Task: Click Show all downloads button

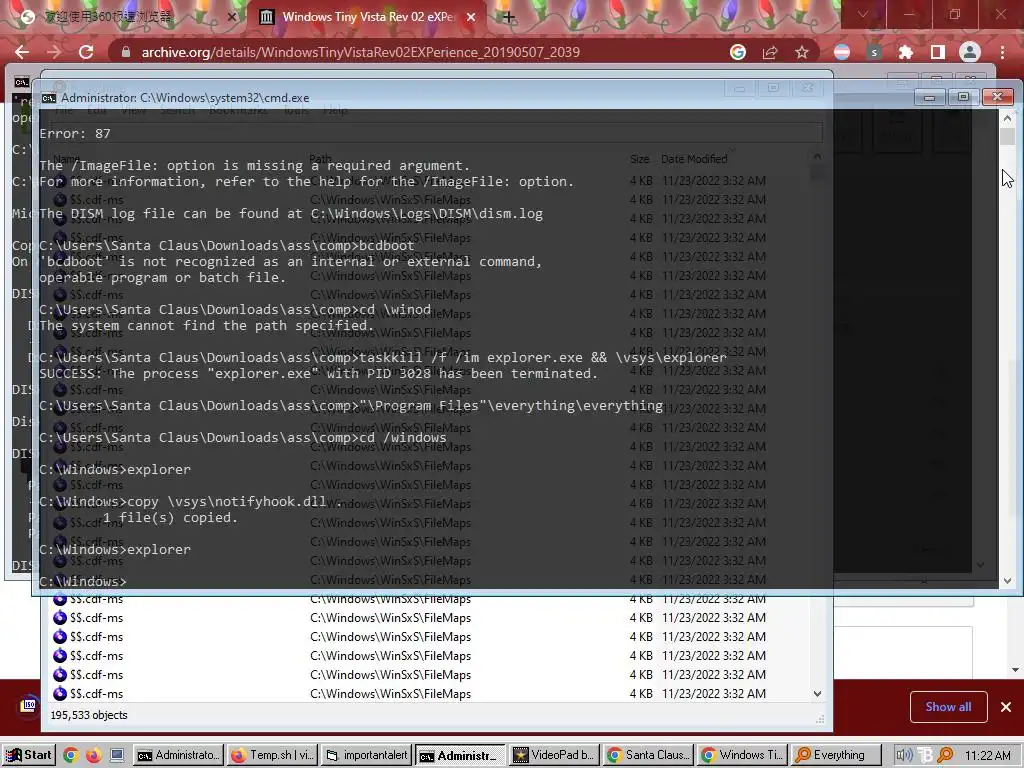Action: (x=948, y=707)
